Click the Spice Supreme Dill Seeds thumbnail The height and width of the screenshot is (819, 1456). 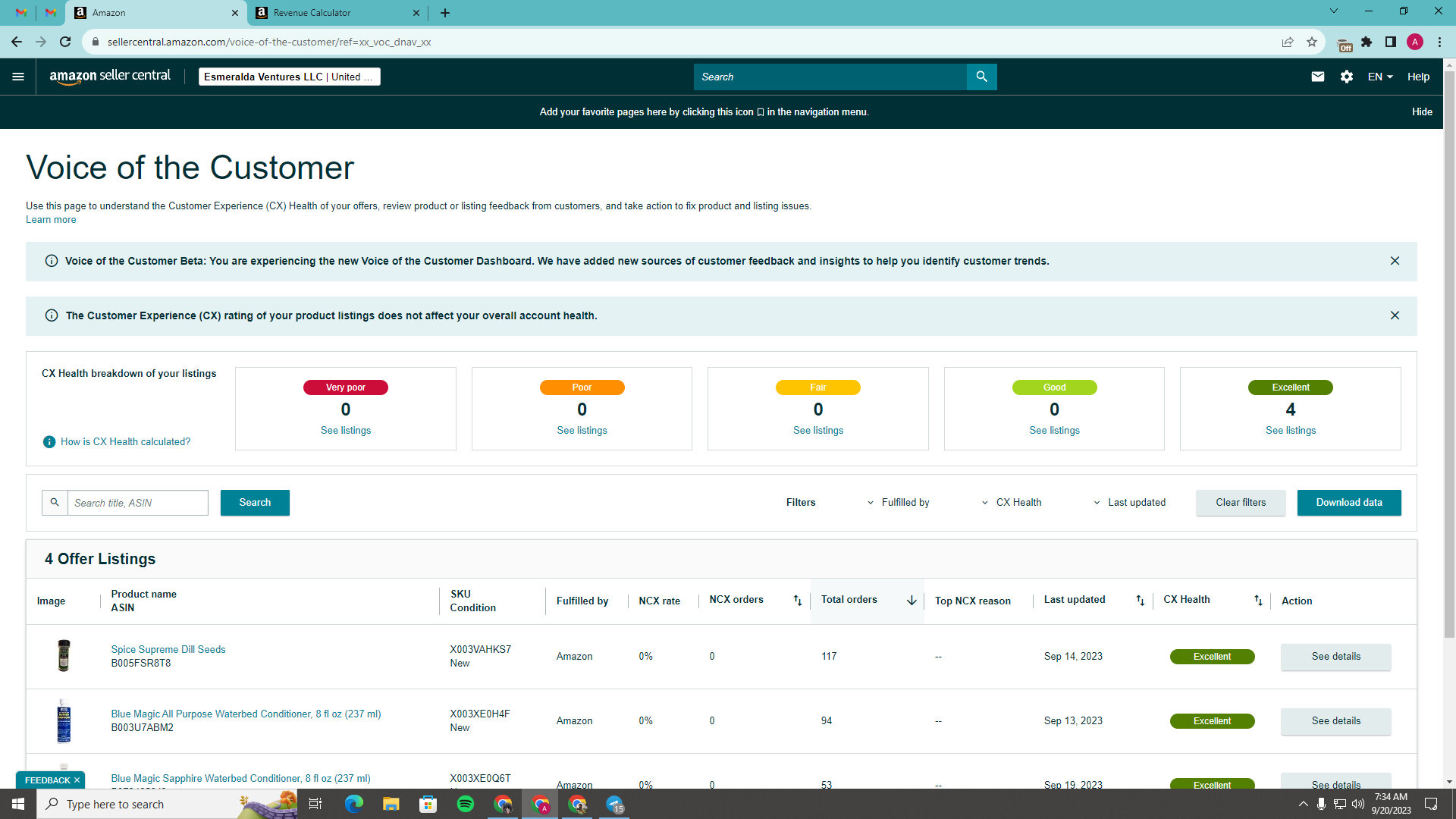[x=64, y=656]
